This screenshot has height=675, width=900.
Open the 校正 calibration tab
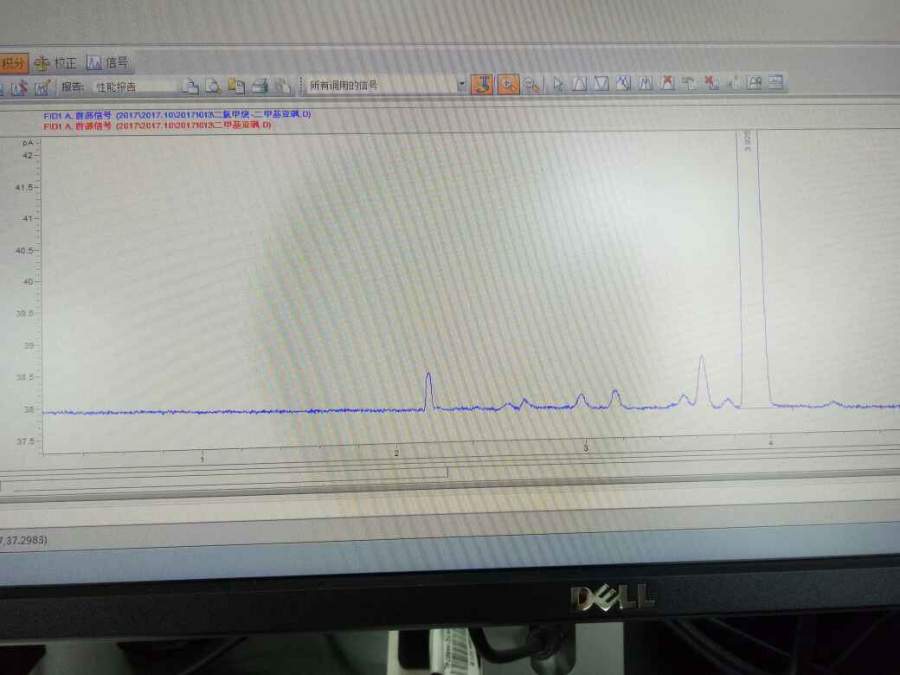pos(55,63)
